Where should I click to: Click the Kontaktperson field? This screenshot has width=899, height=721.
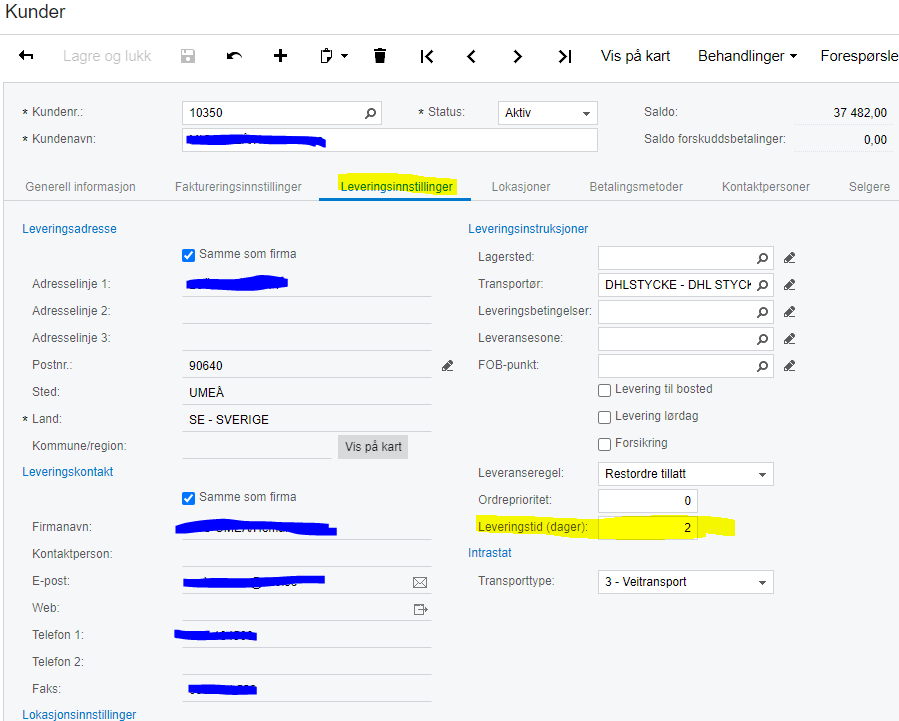click(307, 555)
